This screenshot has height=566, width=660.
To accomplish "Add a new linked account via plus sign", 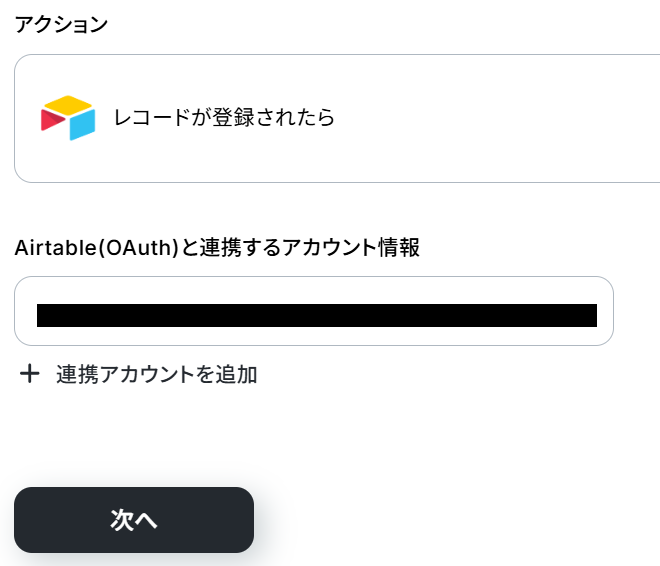I will click(x=30, y=374).
